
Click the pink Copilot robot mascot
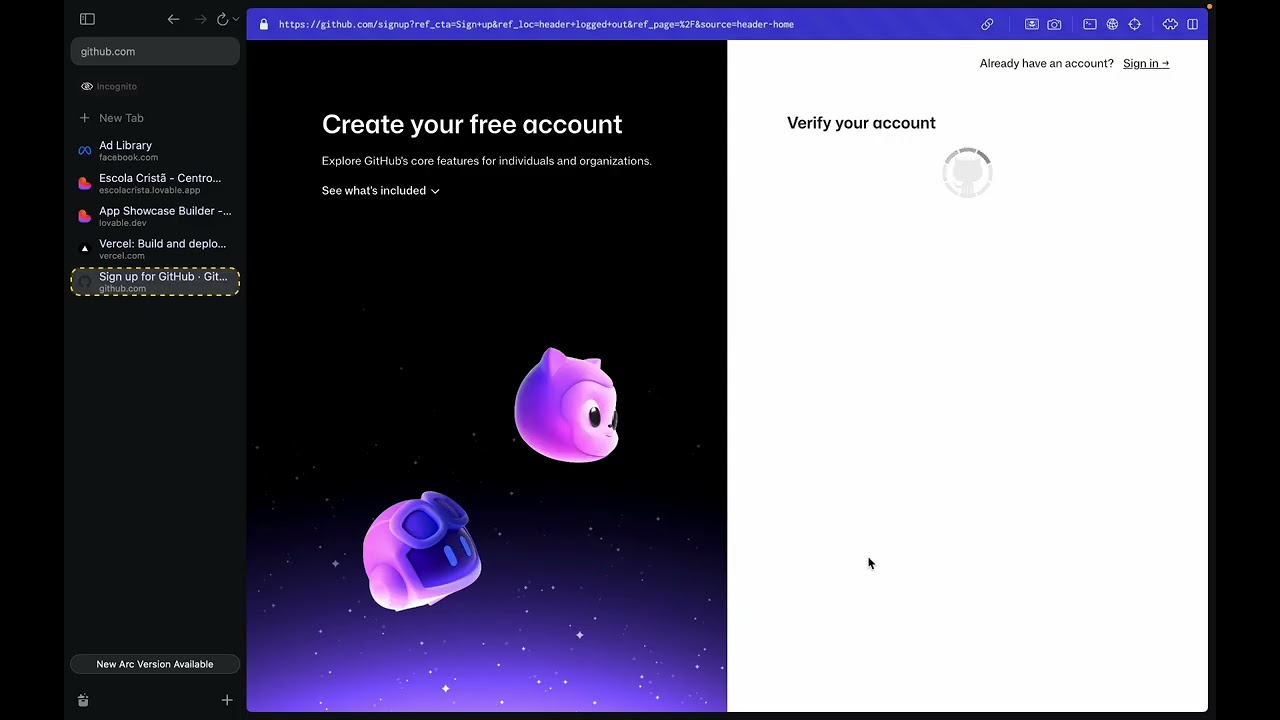(422, 550)
